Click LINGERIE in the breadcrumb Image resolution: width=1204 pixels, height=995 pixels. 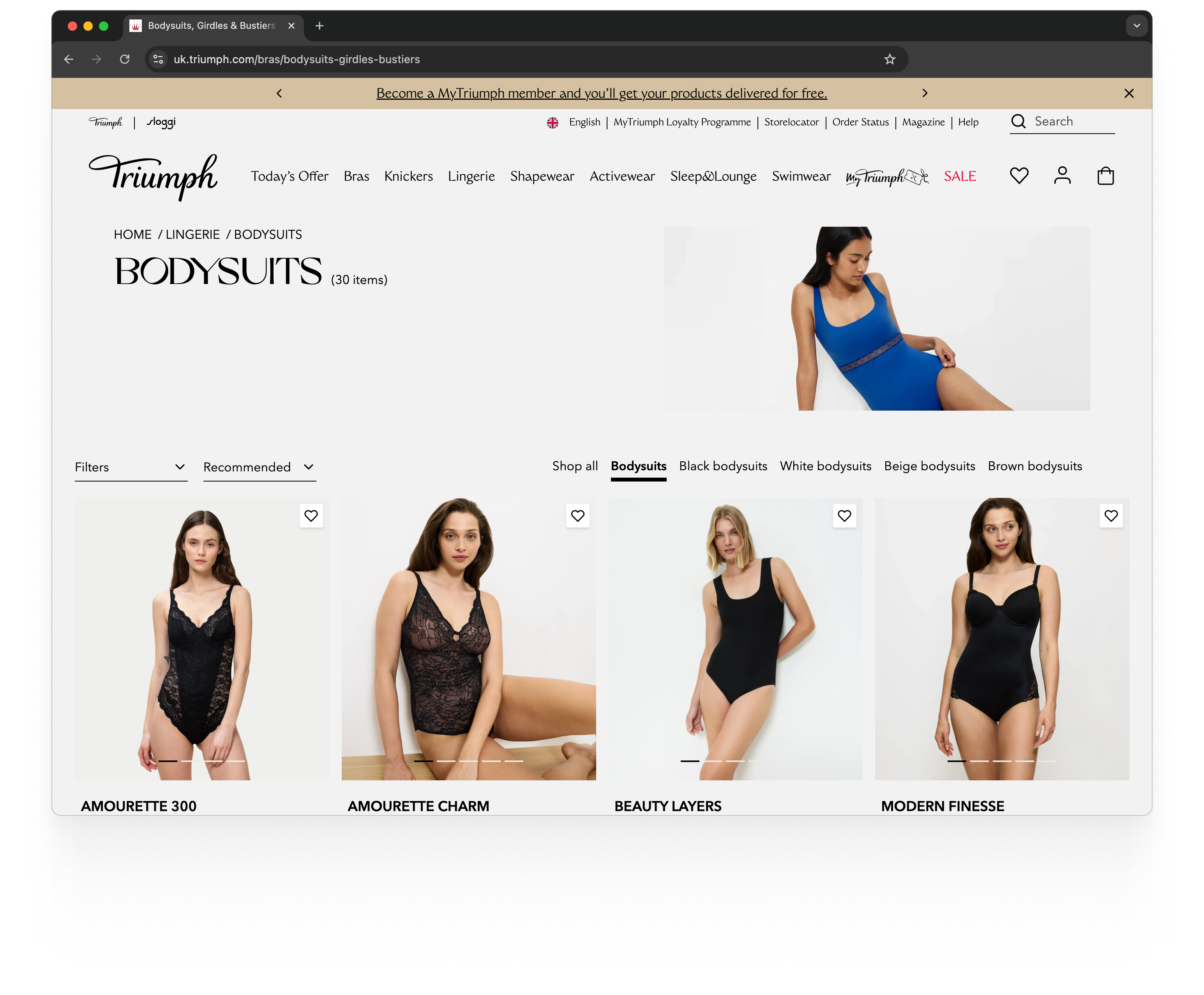point(192,235)
